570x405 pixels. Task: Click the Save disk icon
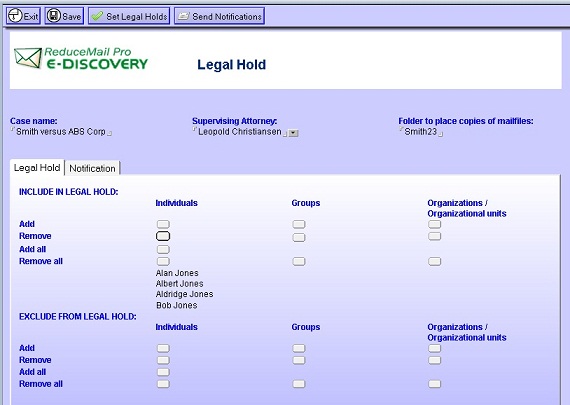(x=53, y=16)
